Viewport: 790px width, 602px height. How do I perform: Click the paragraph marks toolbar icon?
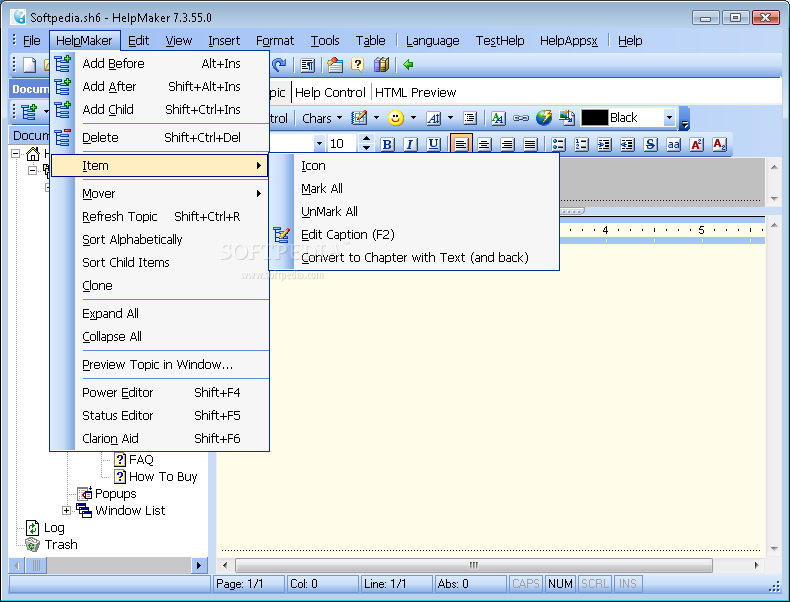(x=307, y=64)
